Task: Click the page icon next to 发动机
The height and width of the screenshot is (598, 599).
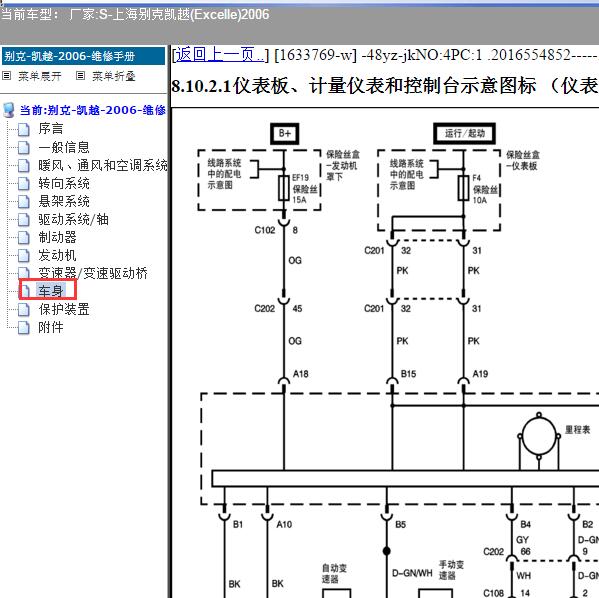Action: point(24,255)
